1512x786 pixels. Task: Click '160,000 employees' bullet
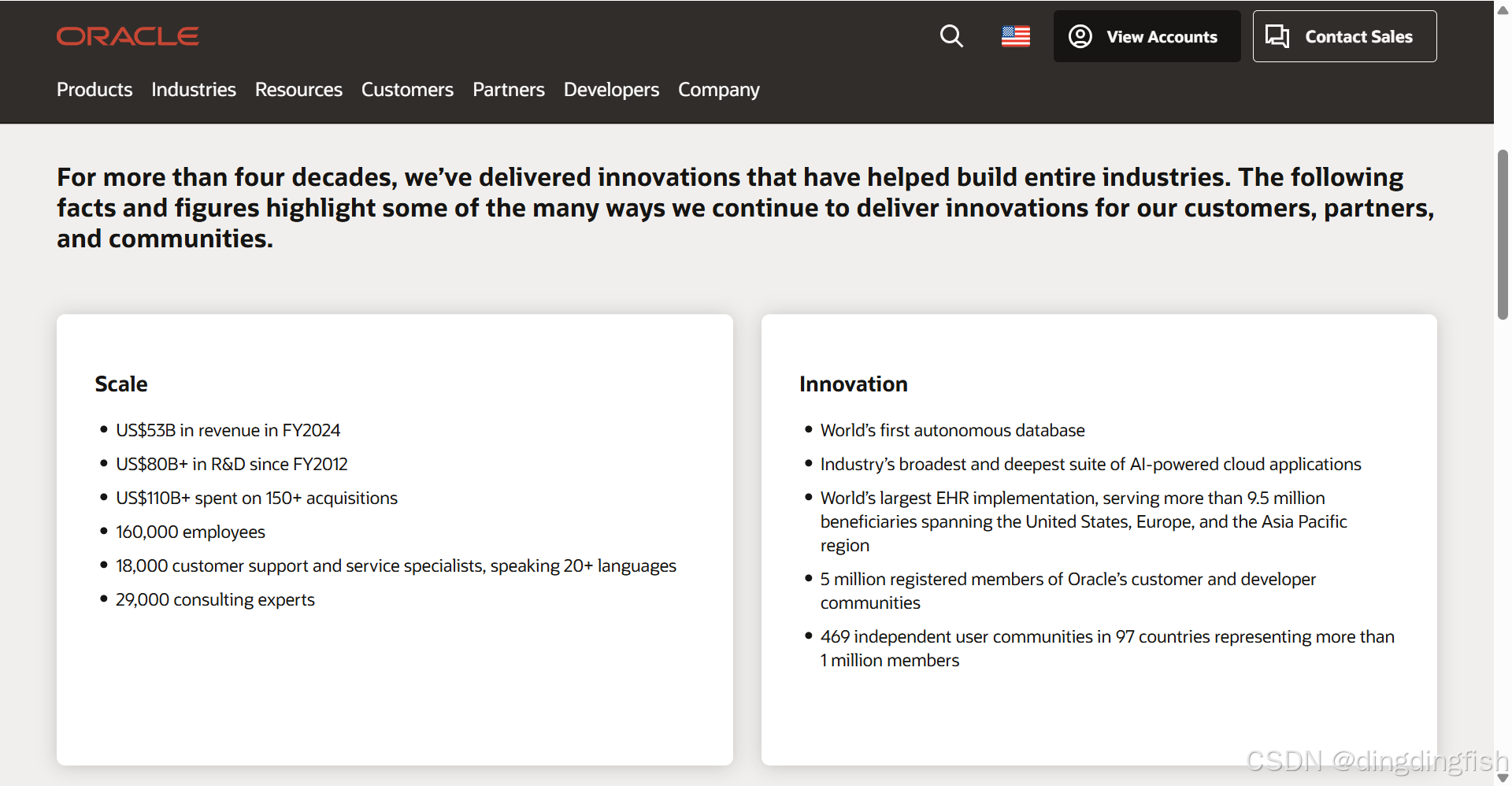pyautogui.click(x=191, y=532)
